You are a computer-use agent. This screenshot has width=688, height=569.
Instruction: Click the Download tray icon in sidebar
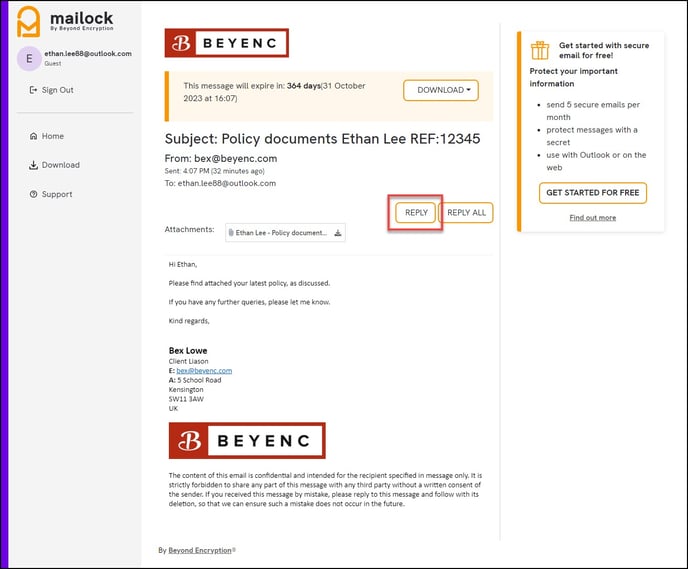tap(33, 165)
